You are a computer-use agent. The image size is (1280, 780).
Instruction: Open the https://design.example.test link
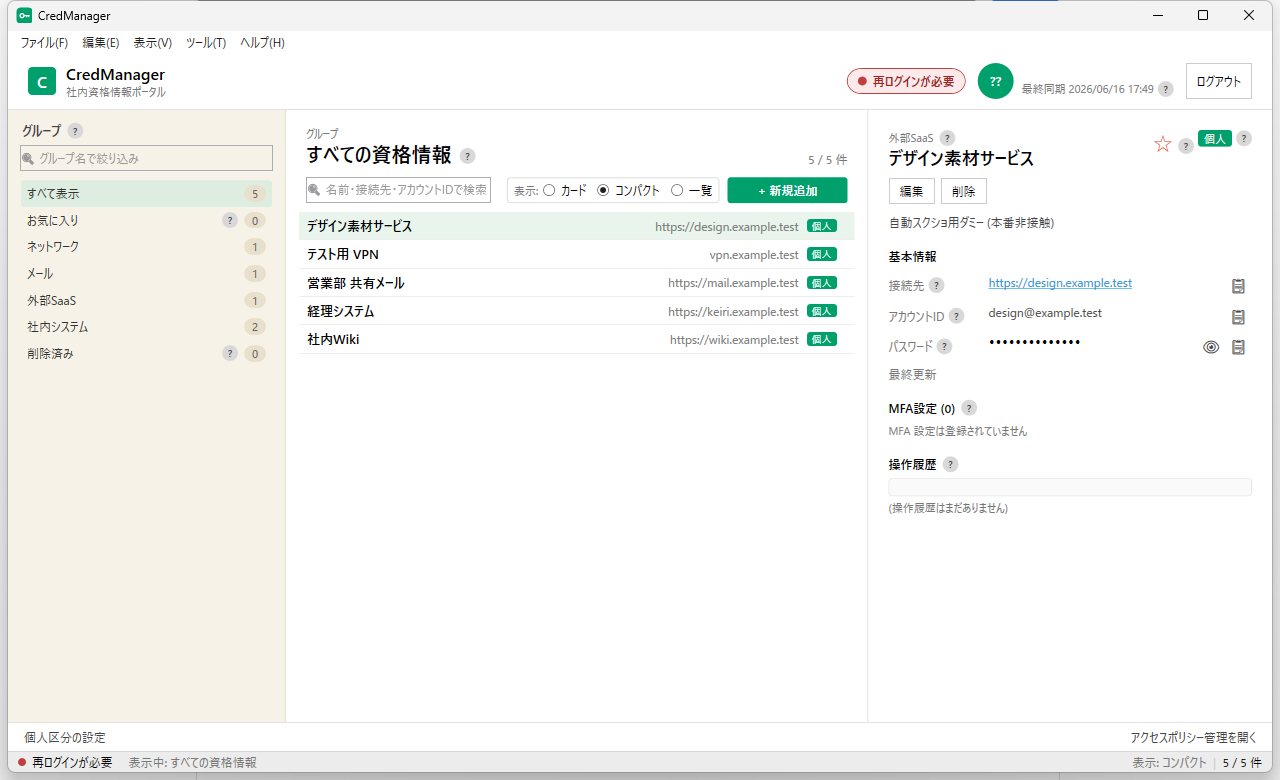coord(1060,283)
